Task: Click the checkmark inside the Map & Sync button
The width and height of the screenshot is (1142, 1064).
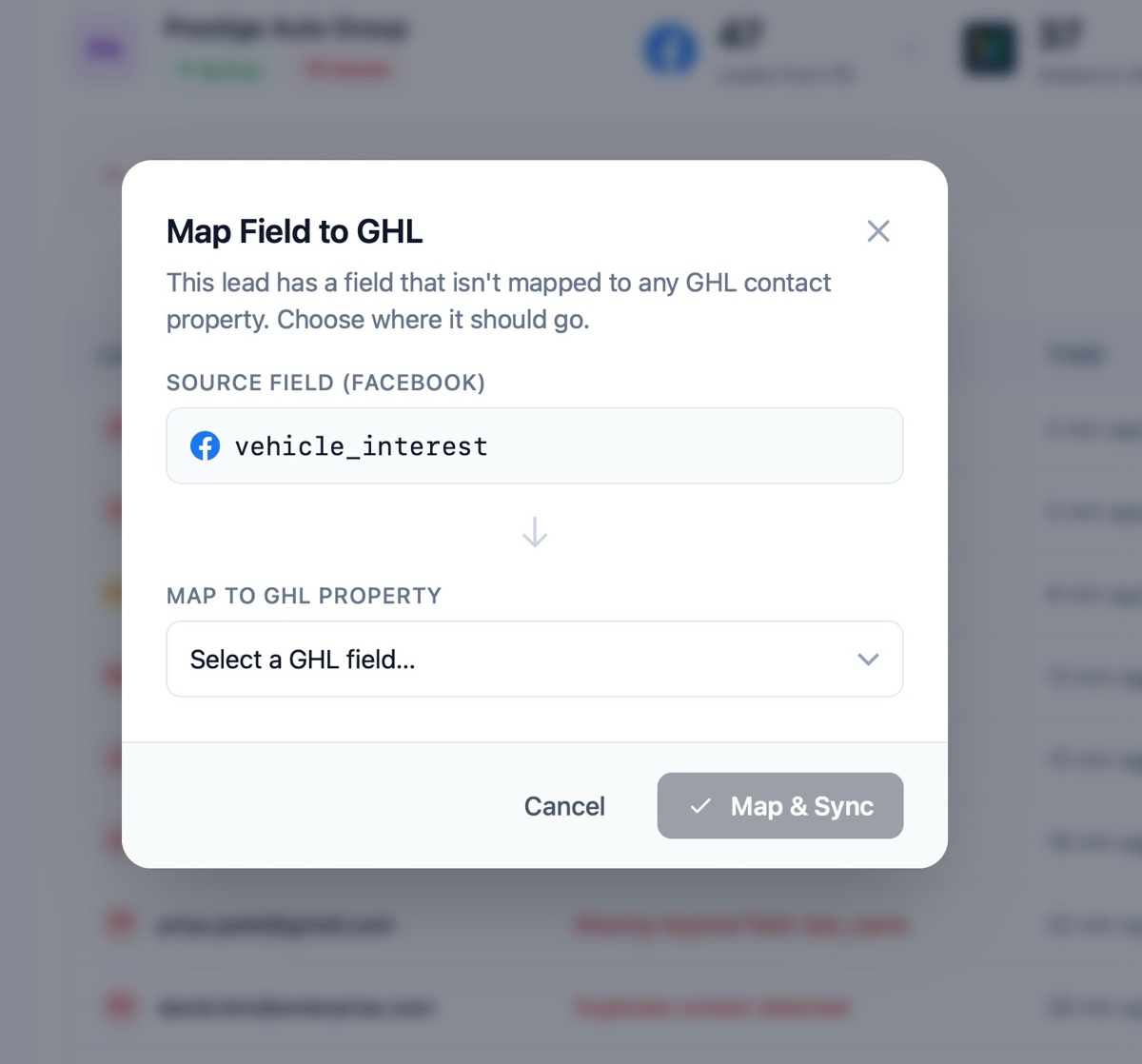Action: pos(701,806)
